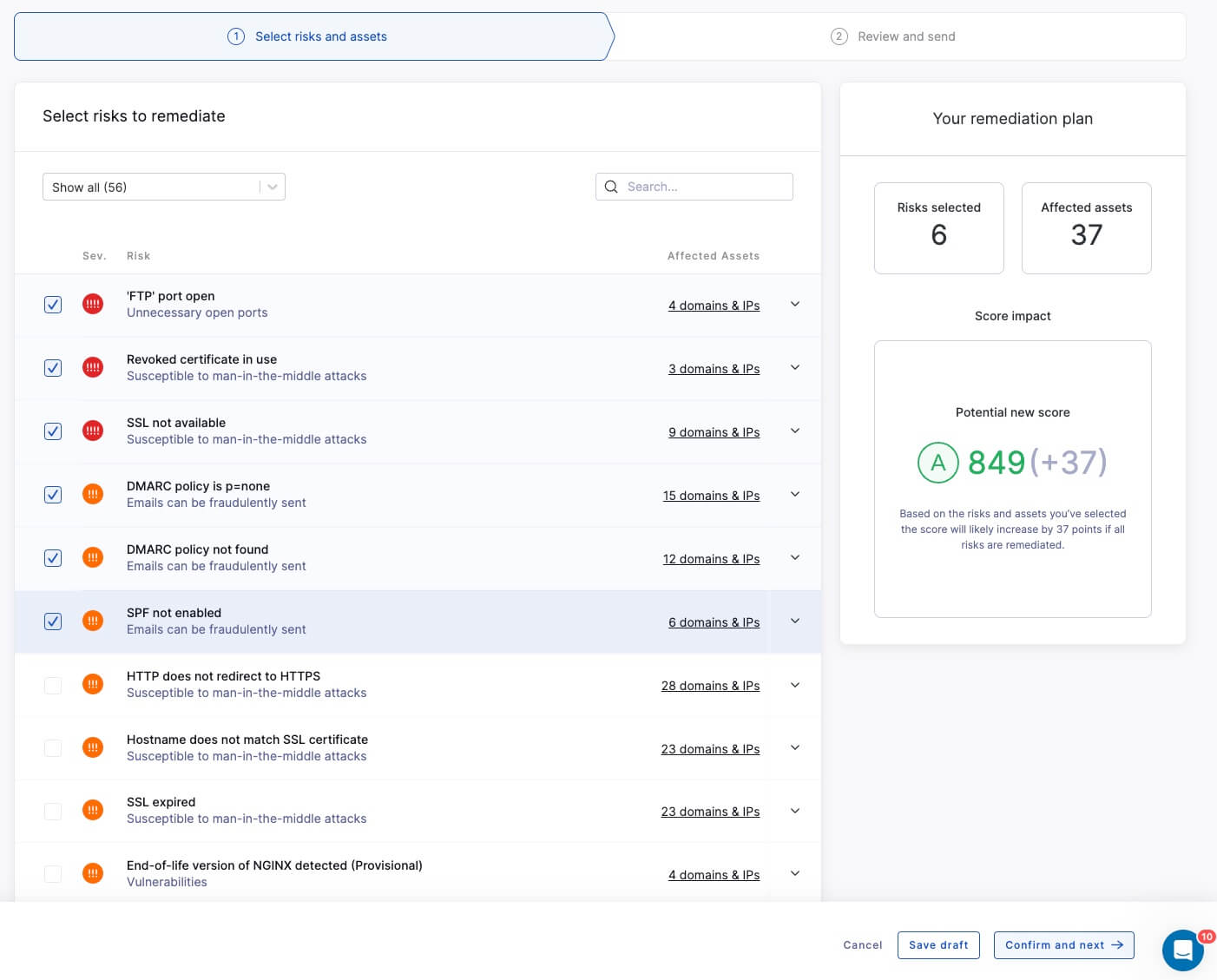Click severity icon beside SSL not available
The height and width of the screenshot is (980, 1217).
point(93,431)
